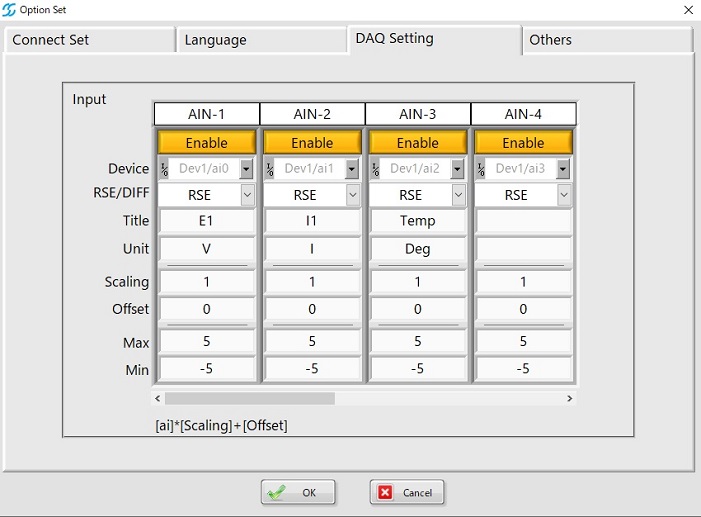The image size is (701, 517).
Task: Switch to the Connect Set tab
Action: (x=88, y=40)
